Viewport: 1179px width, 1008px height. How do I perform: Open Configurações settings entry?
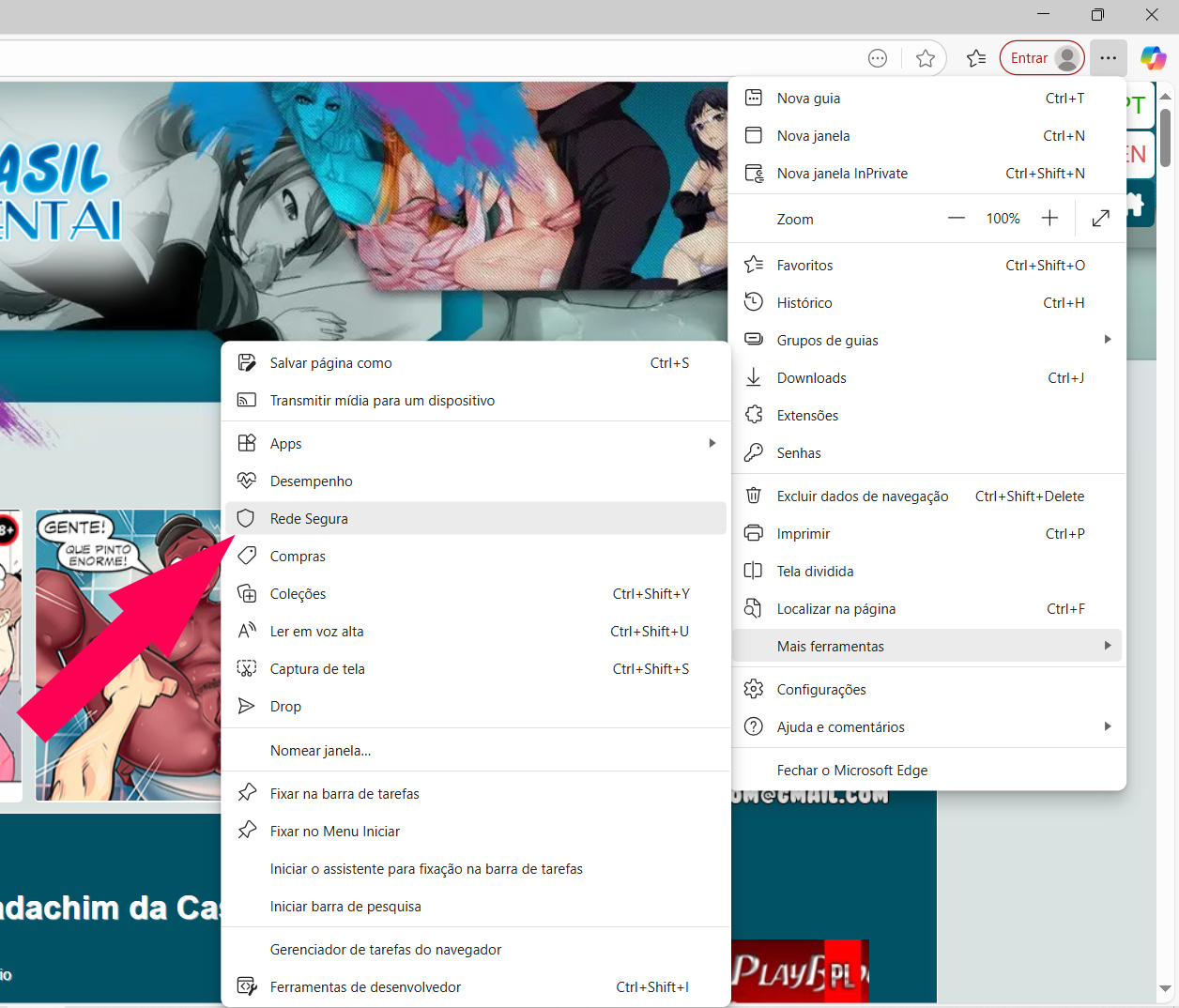click(x=927, y=690)
